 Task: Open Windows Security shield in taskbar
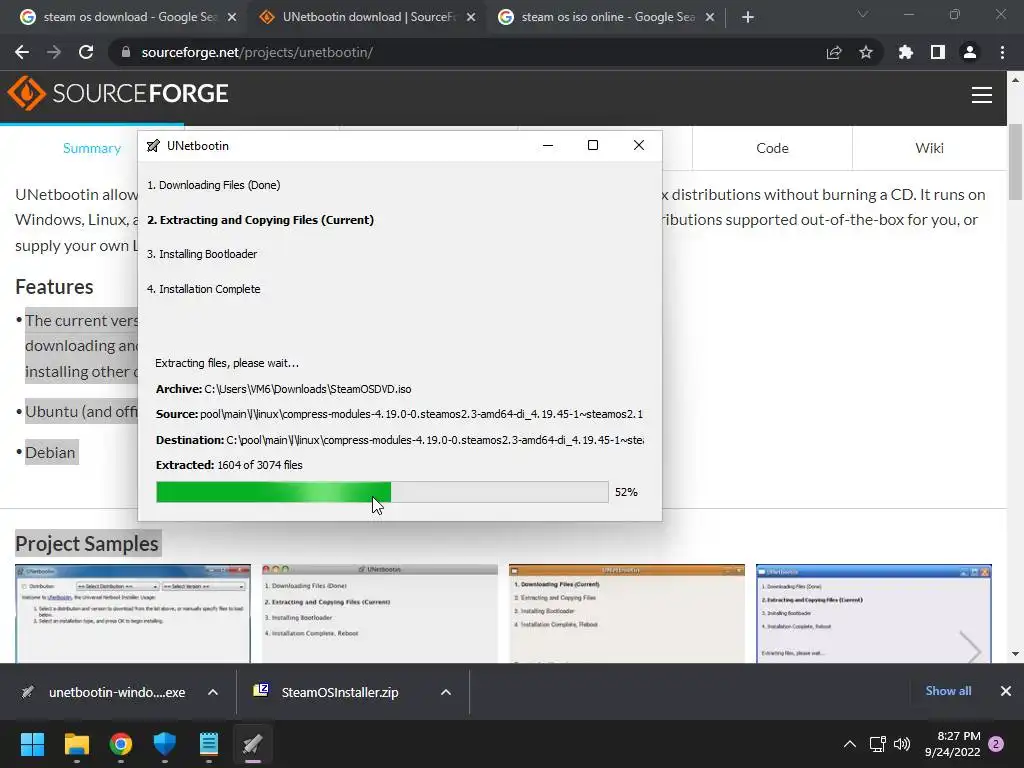(165, 744)
